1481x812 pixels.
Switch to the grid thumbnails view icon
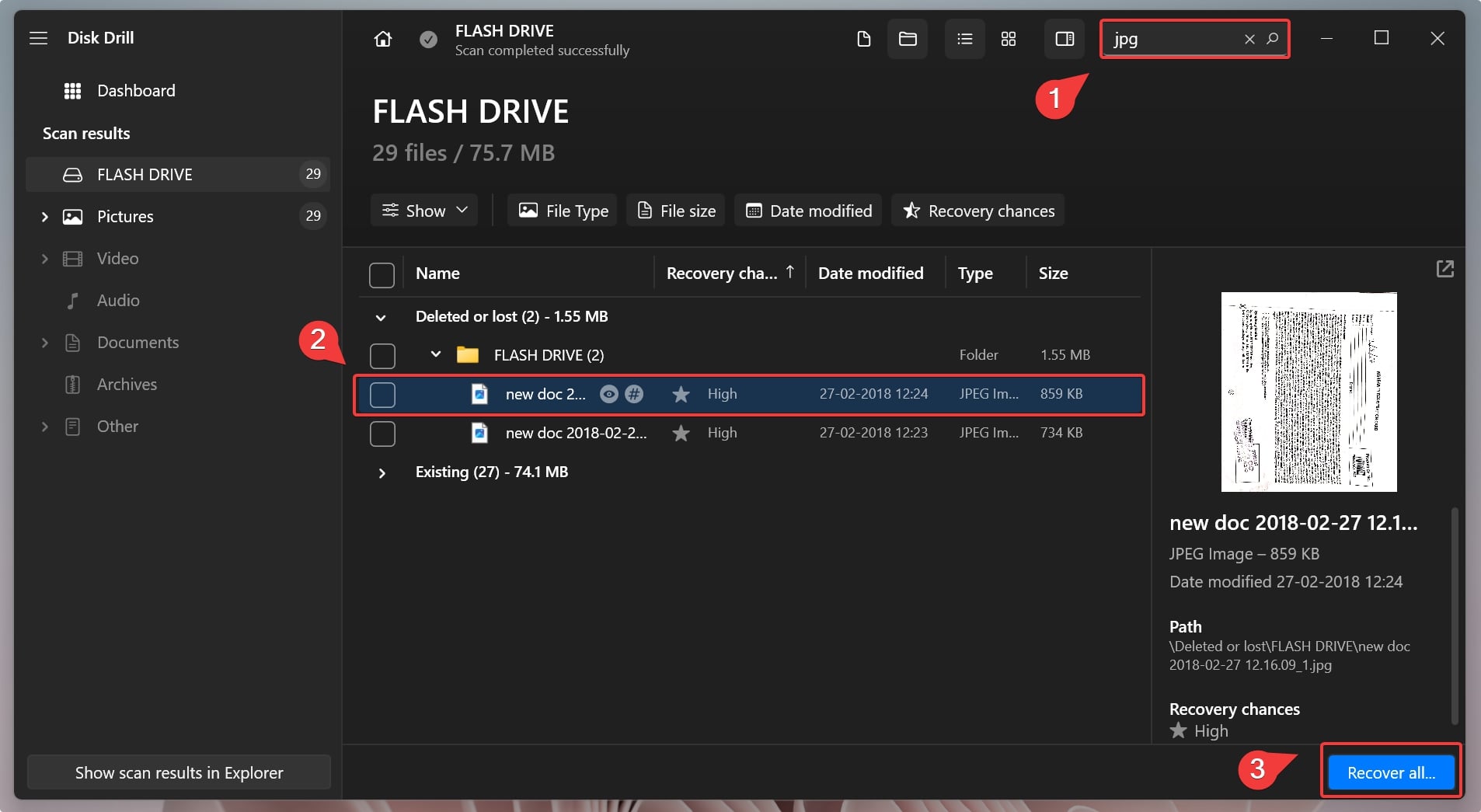(x=1009, y=39)
